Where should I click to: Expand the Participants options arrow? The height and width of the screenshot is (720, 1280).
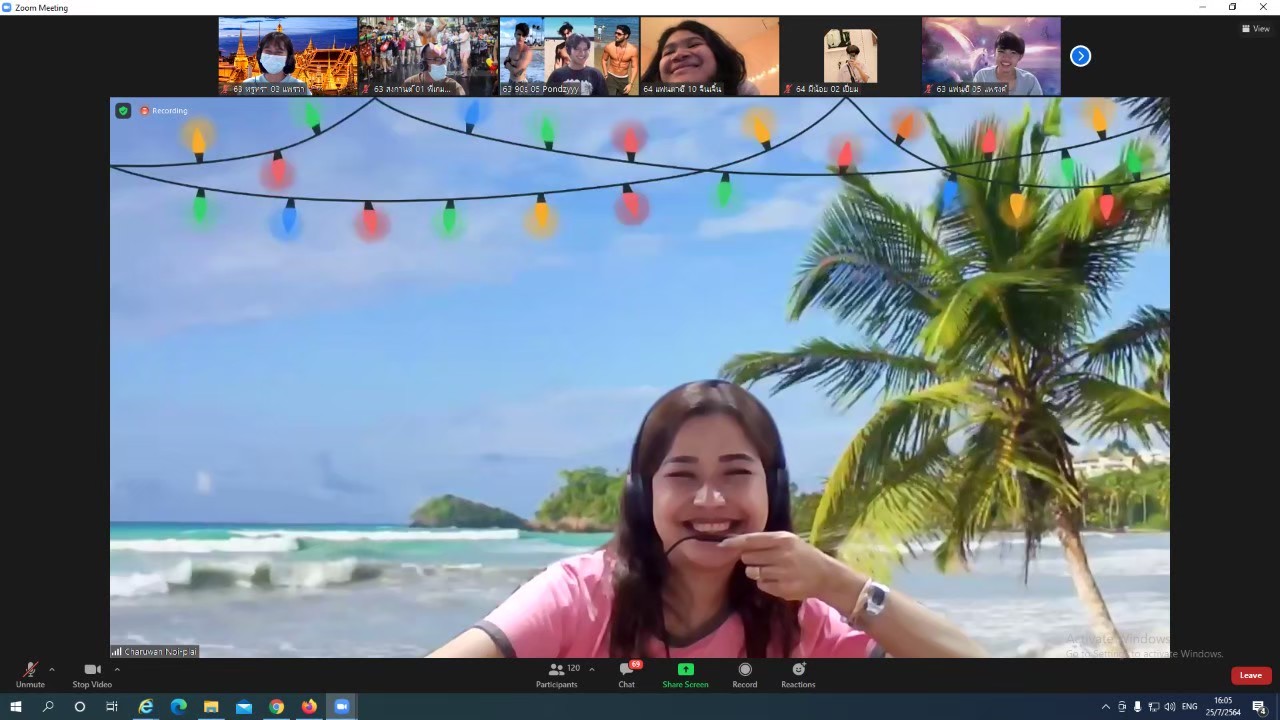click(x=592, y=669)
